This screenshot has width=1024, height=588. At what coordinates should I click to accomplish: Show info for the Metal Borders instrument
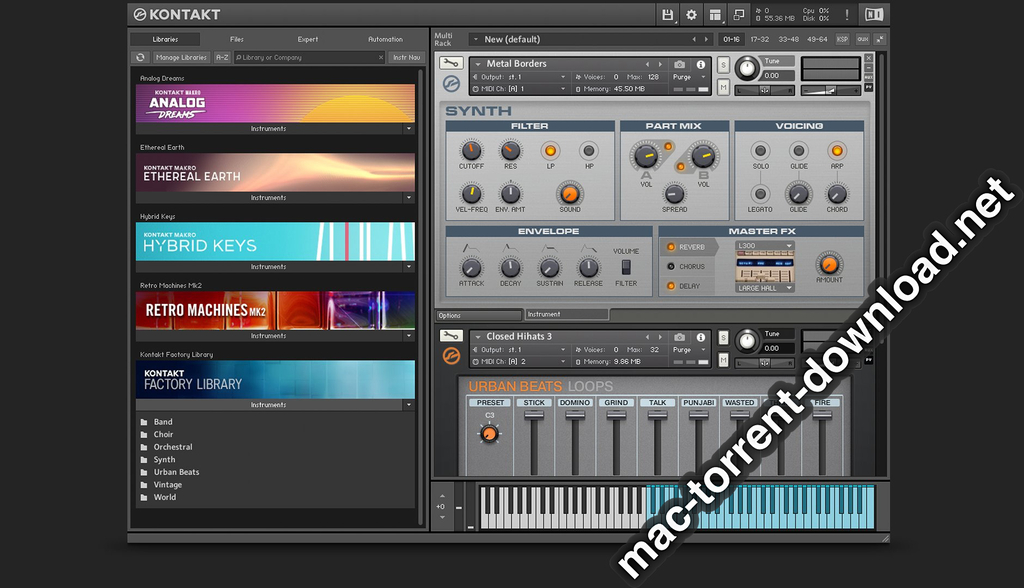coord(700,64)
